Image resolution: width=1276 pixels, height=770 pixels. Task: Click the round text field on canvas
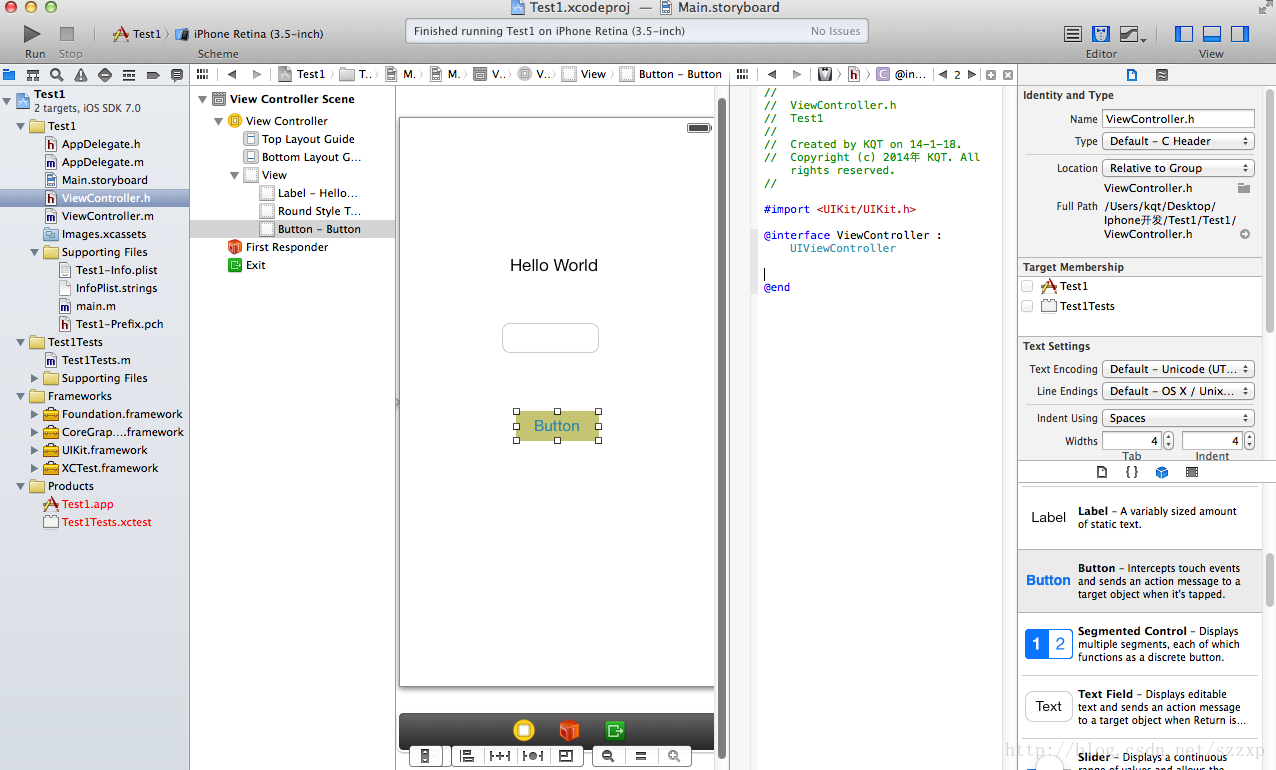[x=550, y=338]
